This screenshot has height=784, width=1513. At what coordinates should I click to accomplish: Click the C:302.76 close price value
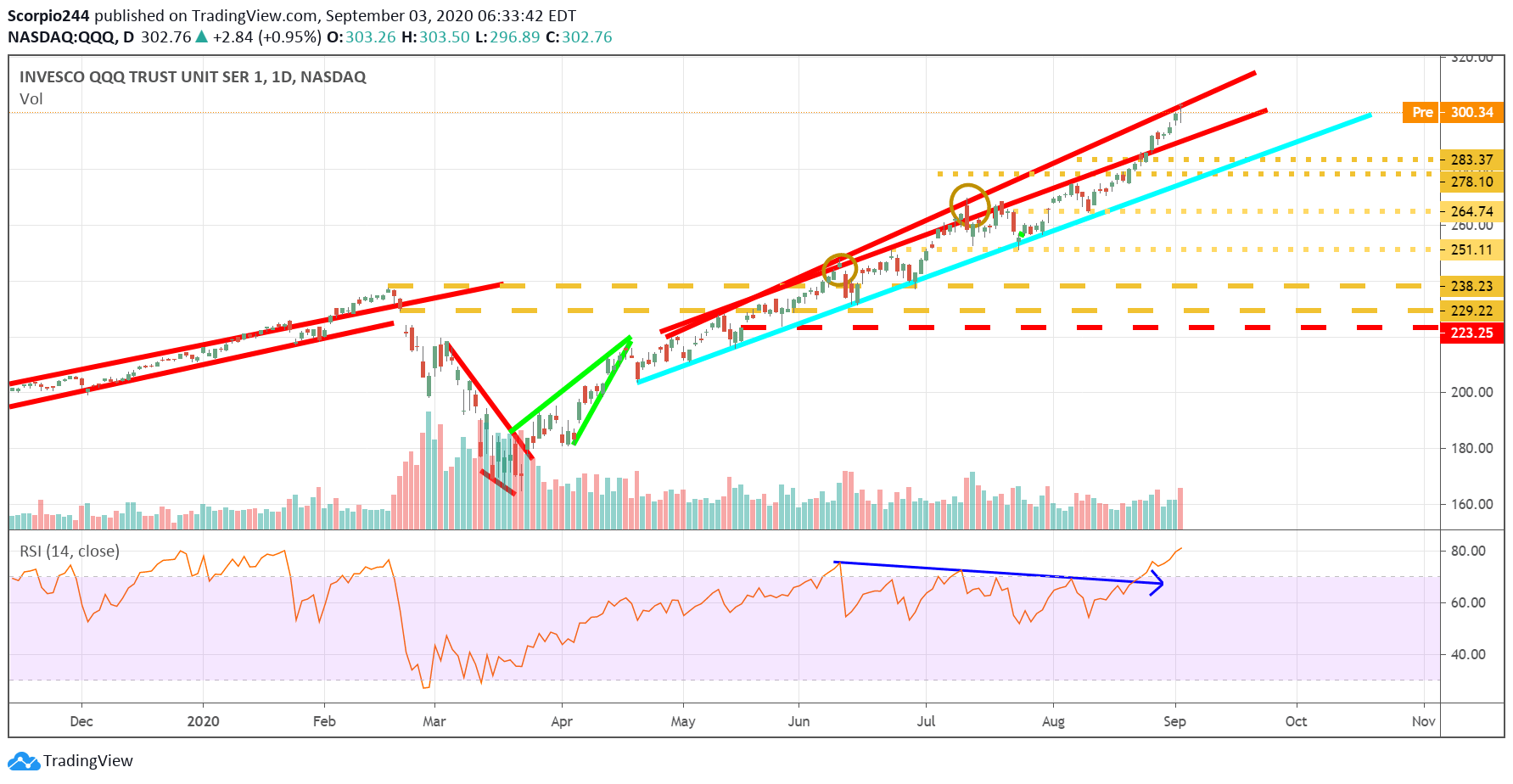pos(579,37)
